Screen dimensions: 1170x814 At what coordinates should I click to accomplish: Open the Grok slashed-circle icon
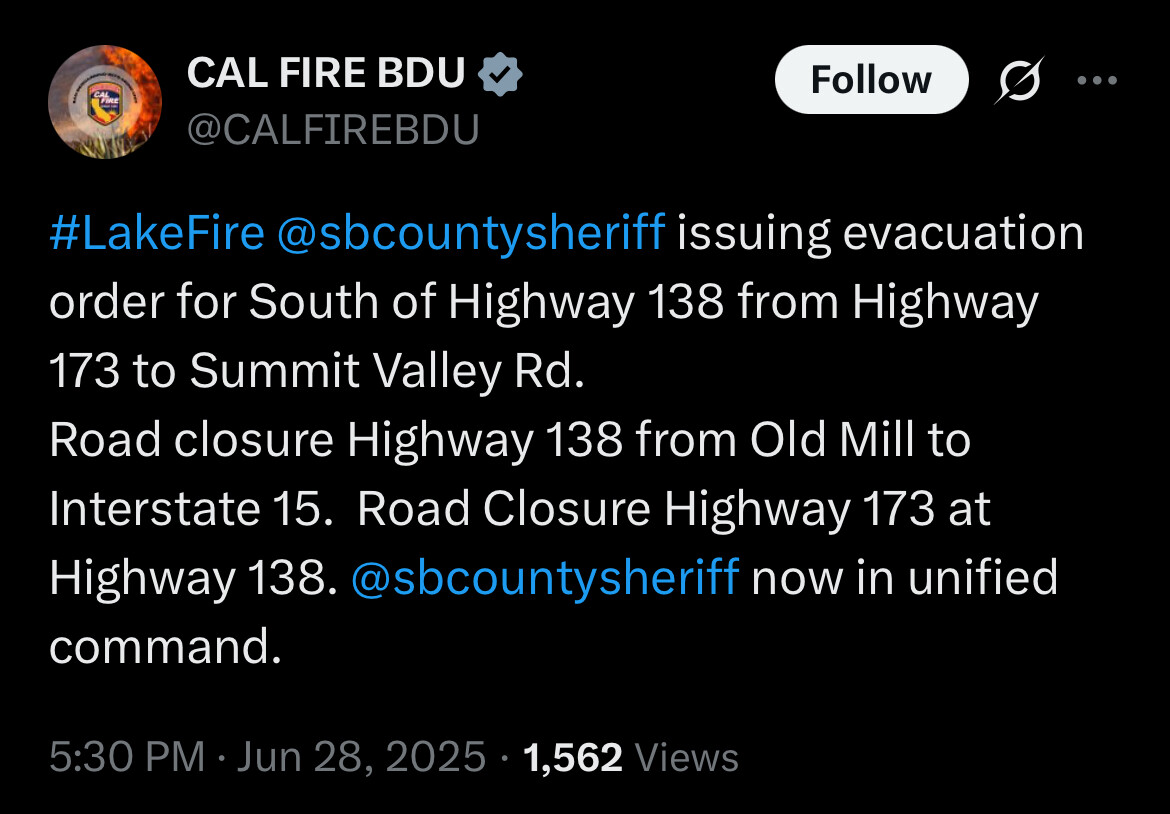[x=1019, y=80]
